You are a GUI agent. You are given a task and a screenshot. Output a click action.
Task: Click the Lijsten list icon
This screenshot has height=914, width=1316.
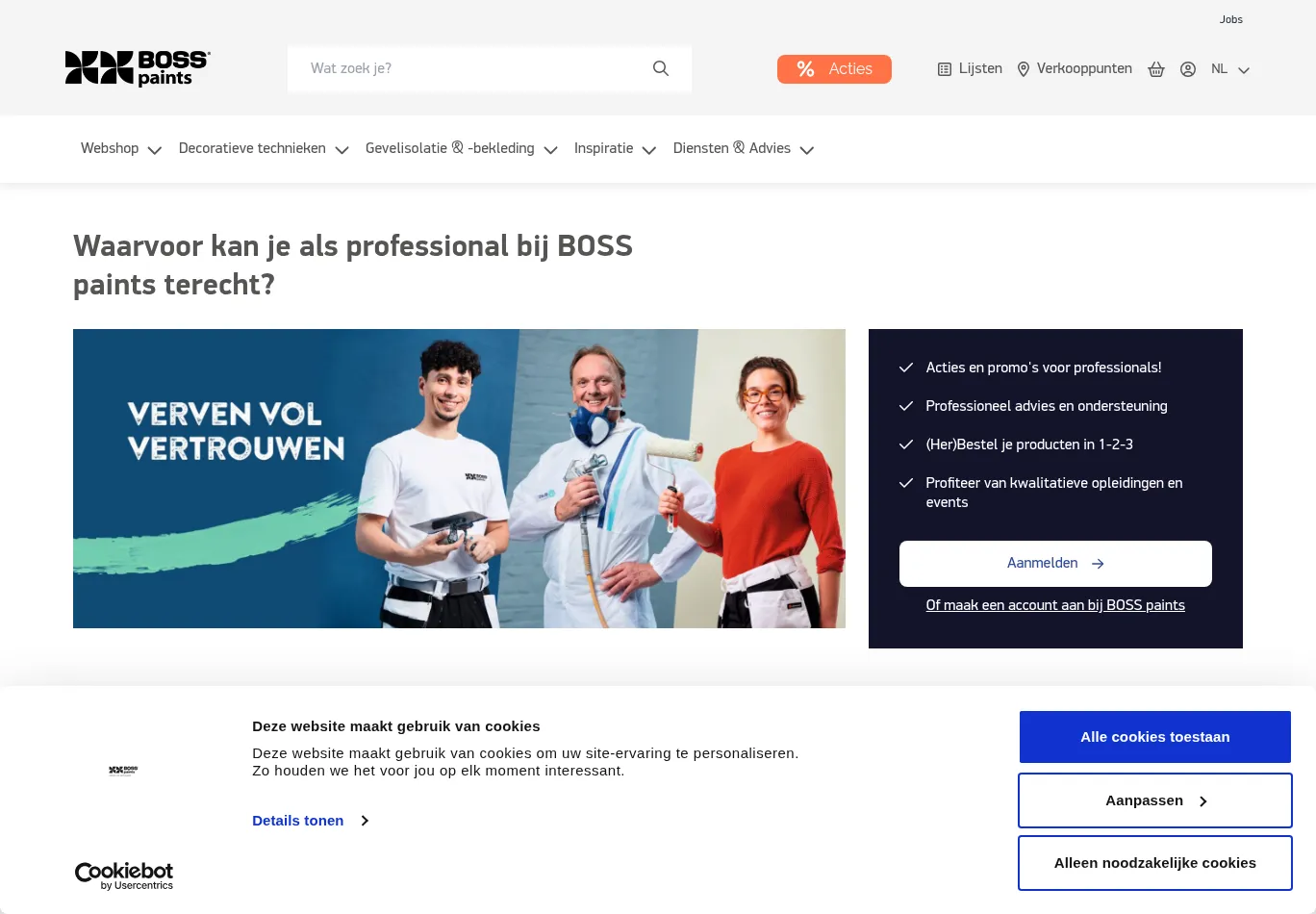coord(945,69)
